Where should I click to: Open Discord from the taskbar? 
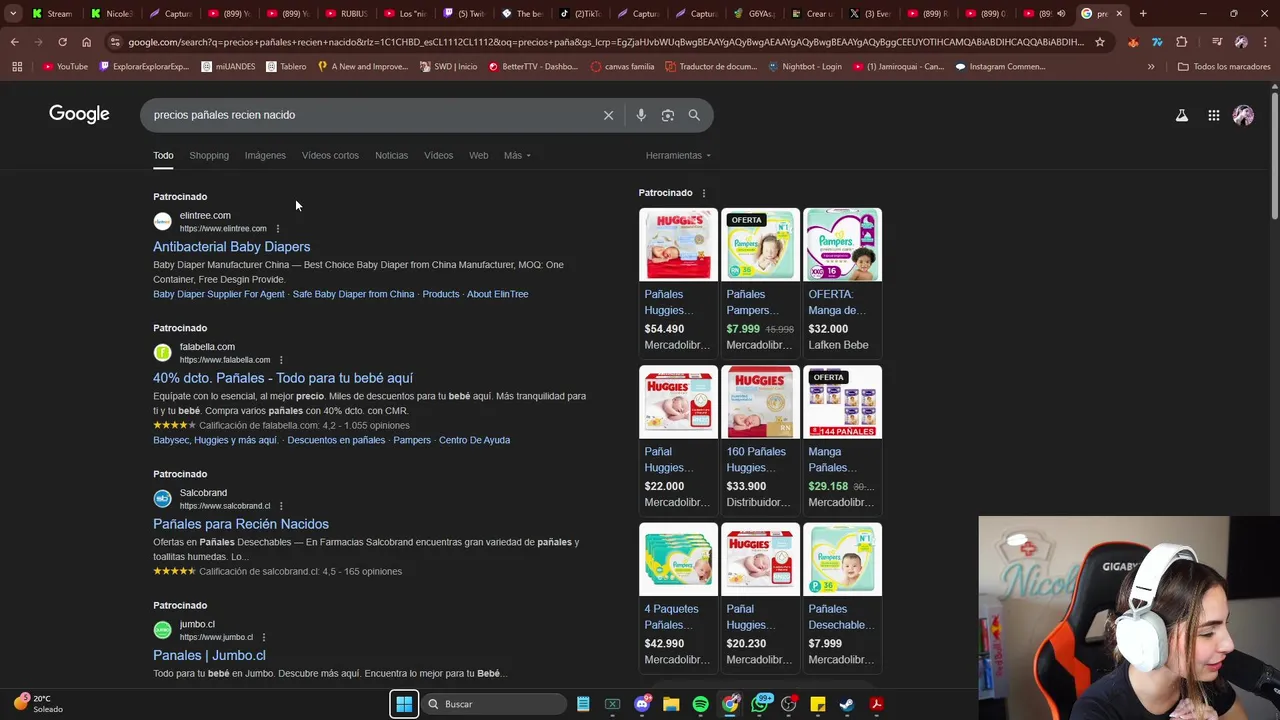(642, 704)
